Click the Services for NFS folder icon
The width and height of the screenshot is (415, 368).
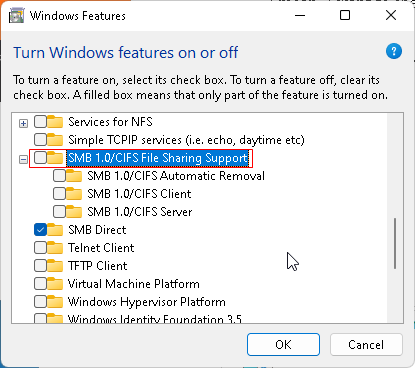coord(55,122)
